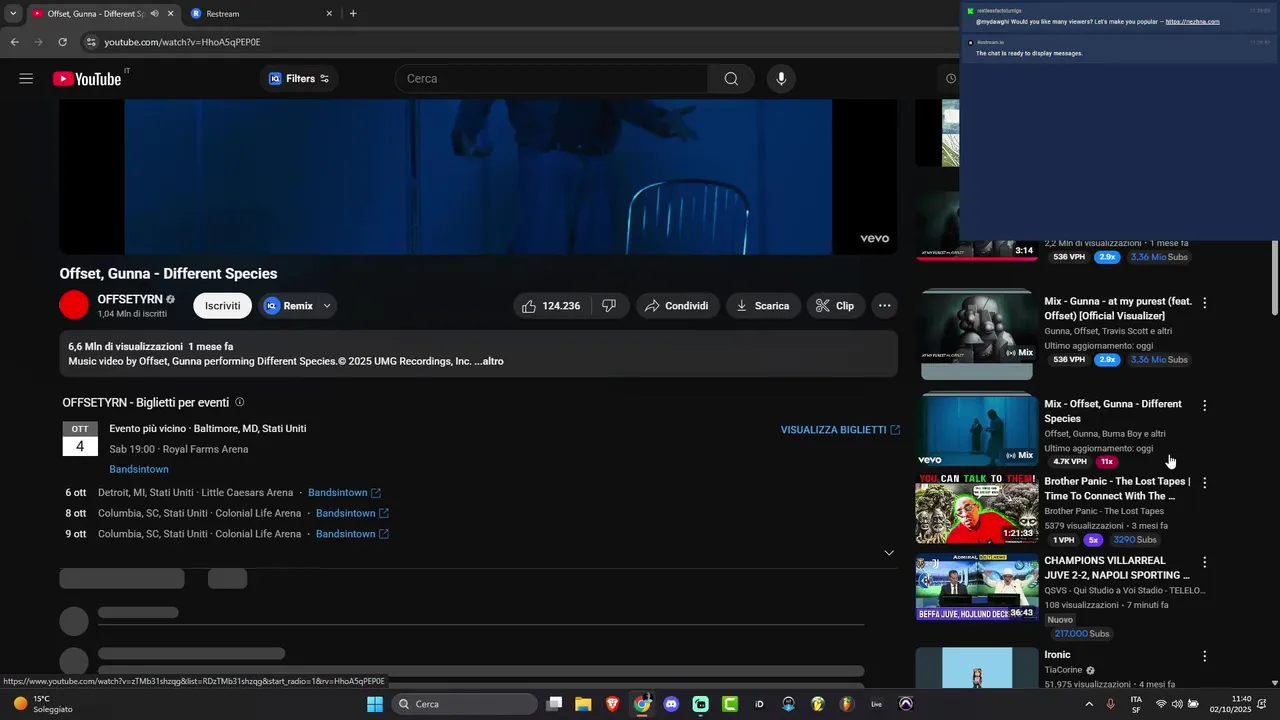Close the YouTube tab

coord(171,14)
